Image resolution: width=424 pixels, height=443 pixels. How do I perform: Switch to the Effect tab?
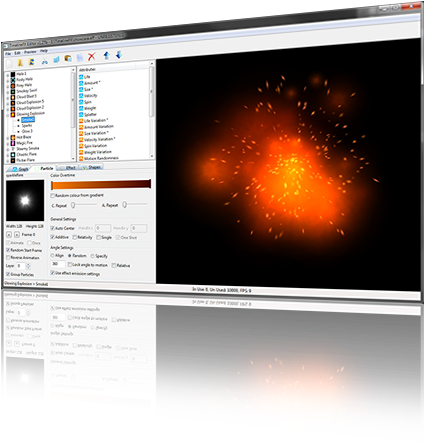(68, 168)
